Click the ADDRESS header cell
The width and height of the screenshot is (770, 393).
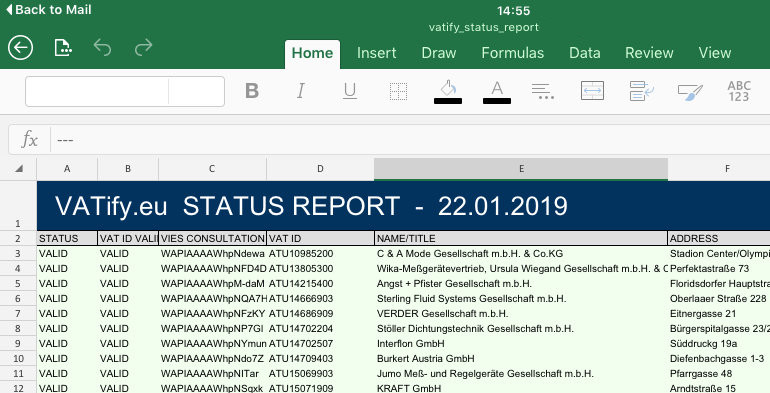tap(719, 238)
